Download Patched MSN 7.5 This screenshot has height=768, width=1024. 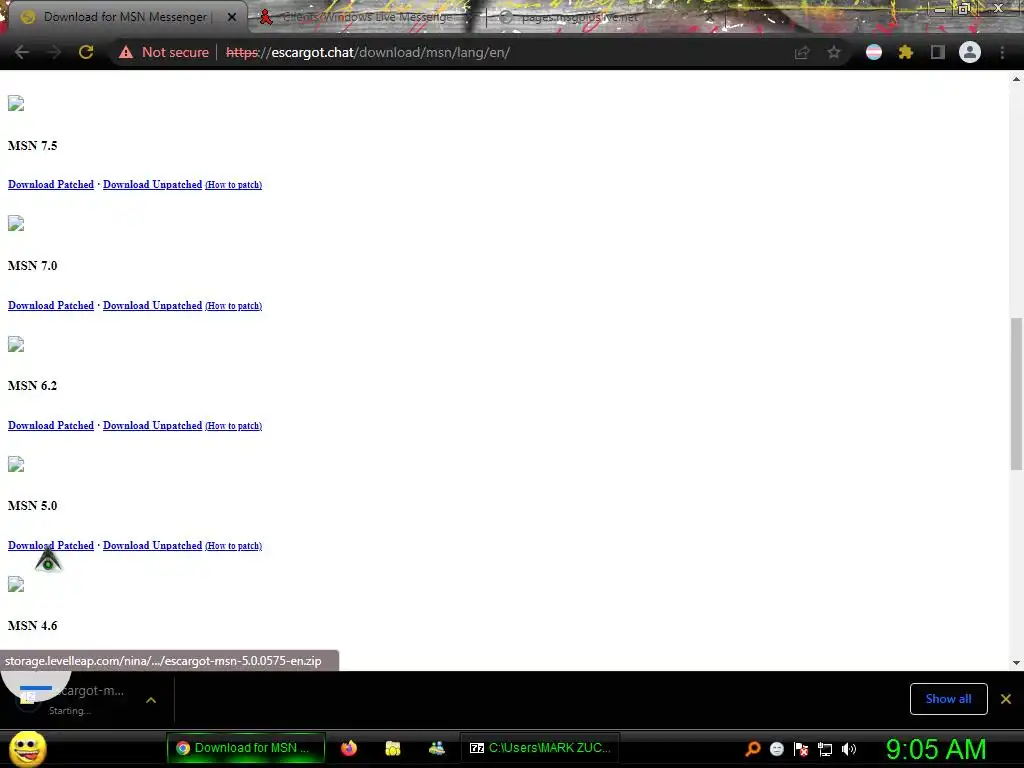click(x=51, y=185)
